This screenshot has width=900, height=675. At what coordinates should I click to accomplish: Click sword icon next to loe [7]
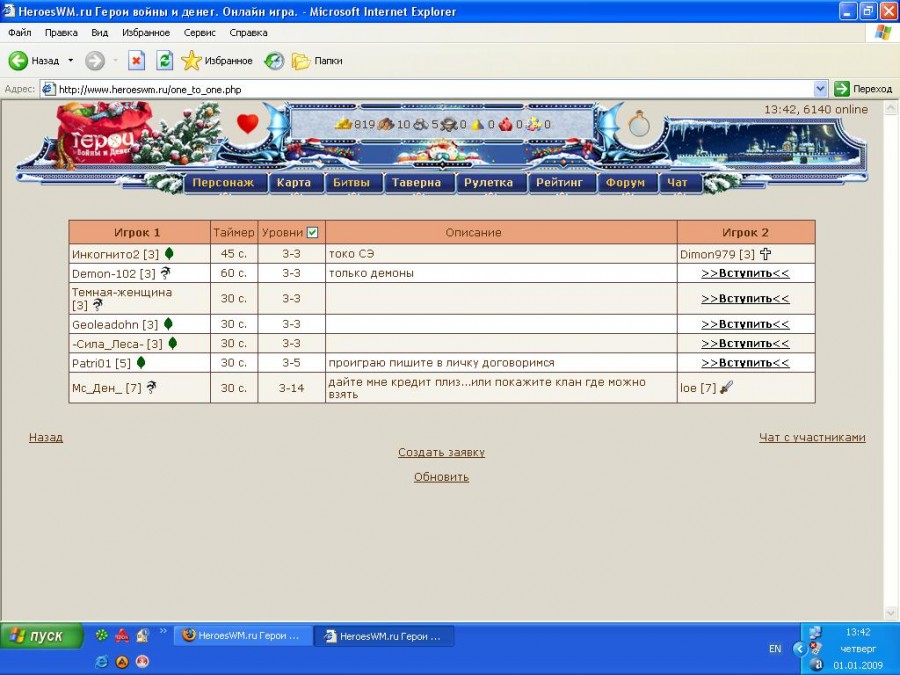[726, 388]
